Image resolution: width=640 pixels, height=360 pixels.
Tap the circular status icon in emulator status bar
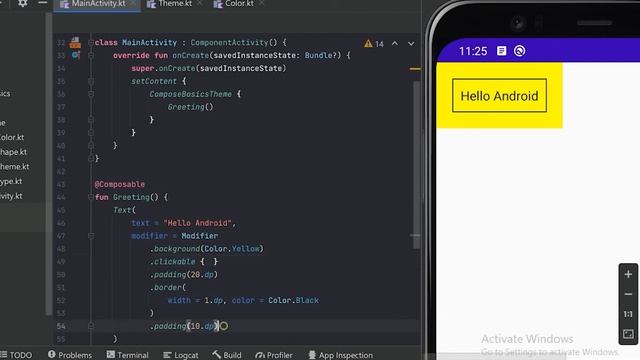coord(520,51)
